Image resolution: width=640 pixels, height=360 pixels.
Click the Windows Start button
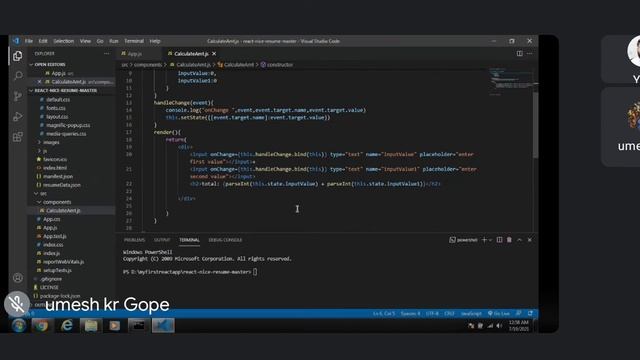[x=18, y=326]
